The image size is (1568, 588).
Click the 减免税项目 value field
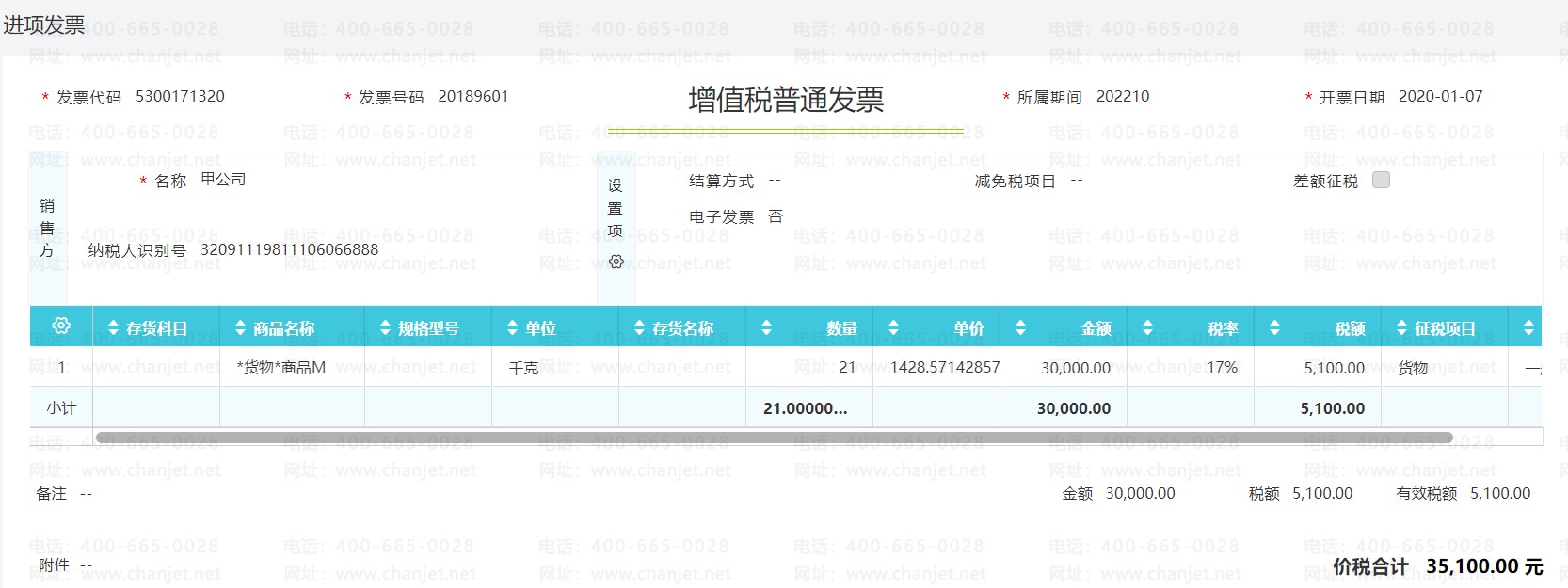1077,180
